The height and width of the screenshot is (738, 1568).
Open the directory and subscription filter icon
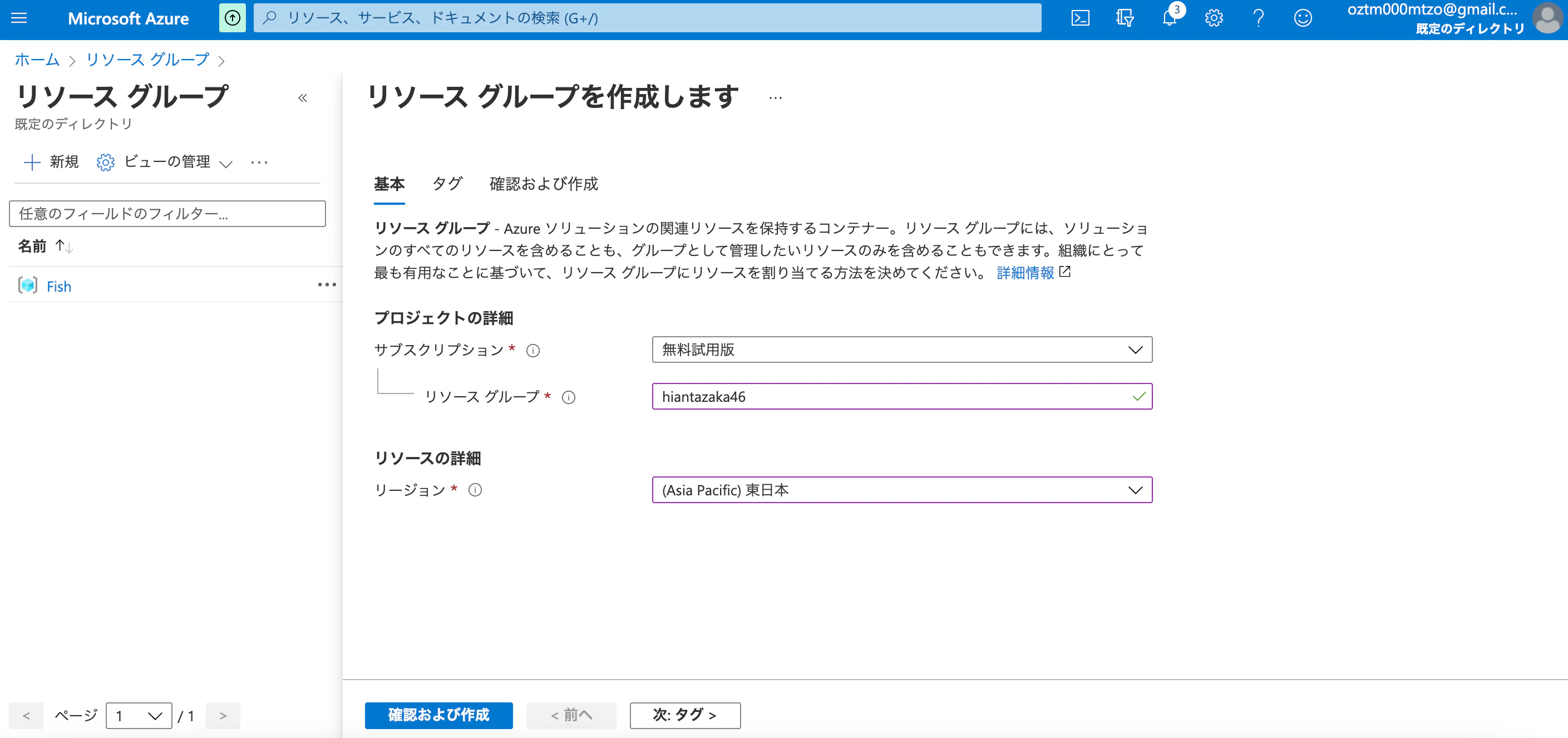click(x=1125, y=18)
